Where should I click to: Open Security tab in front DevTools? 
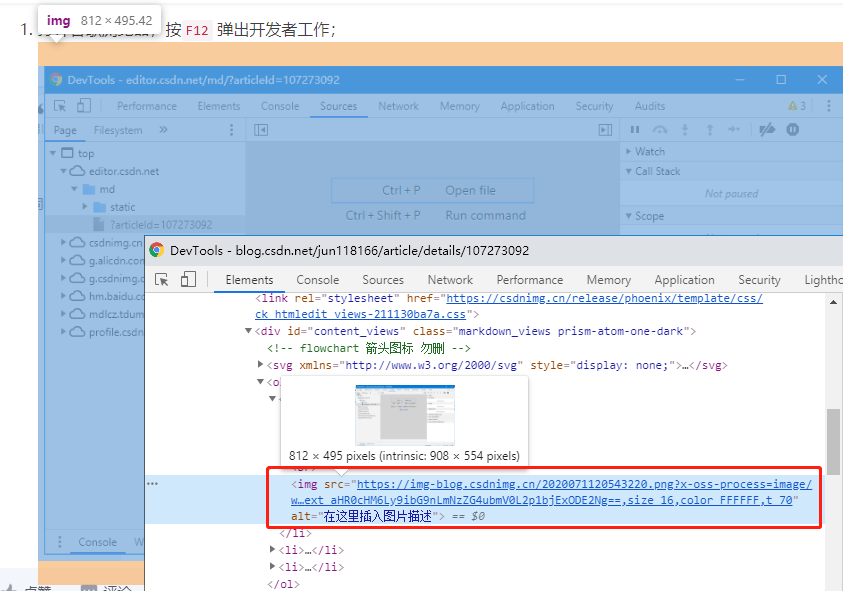point(759,280)
